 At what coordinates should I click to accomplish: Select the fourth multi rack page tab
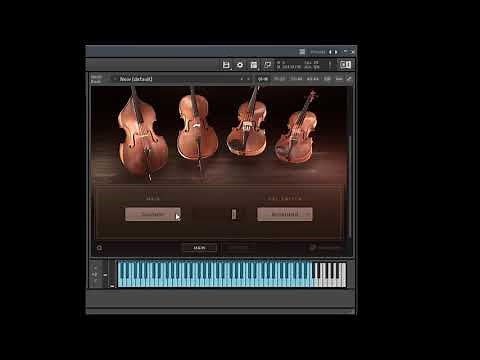312,79
